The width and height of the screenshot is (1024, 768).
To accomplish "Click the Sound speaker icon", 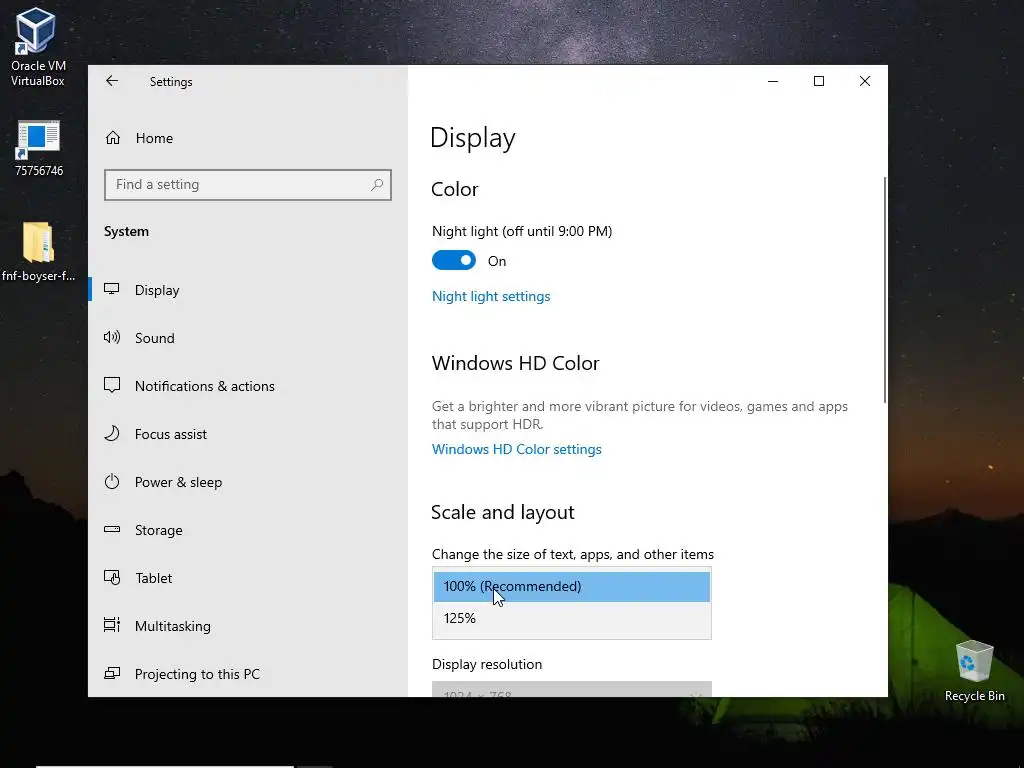I will (x=112, y=338).
